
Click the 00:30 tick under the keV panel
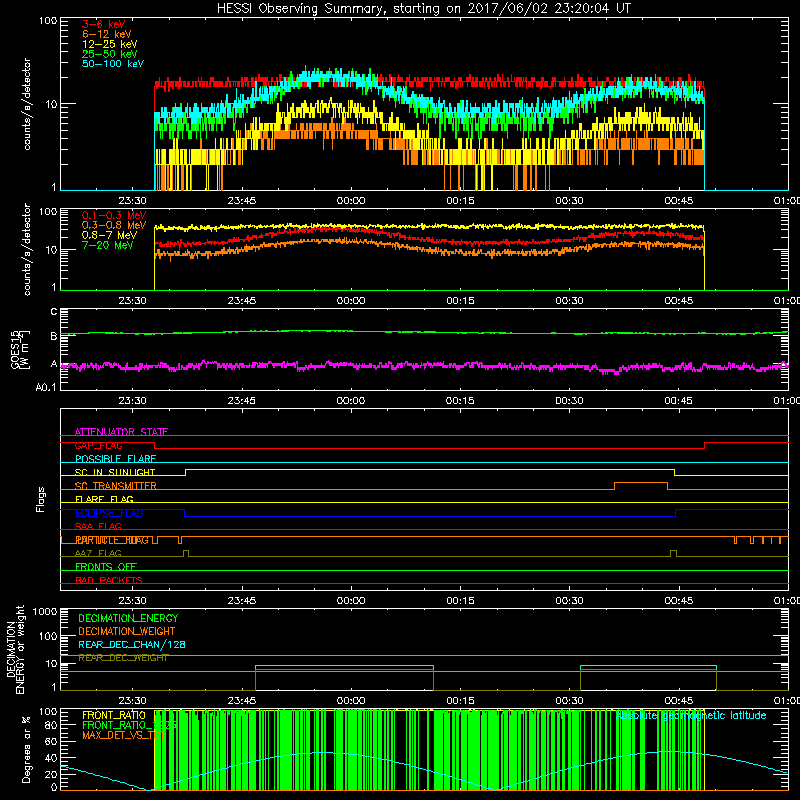tap(569, 201)
